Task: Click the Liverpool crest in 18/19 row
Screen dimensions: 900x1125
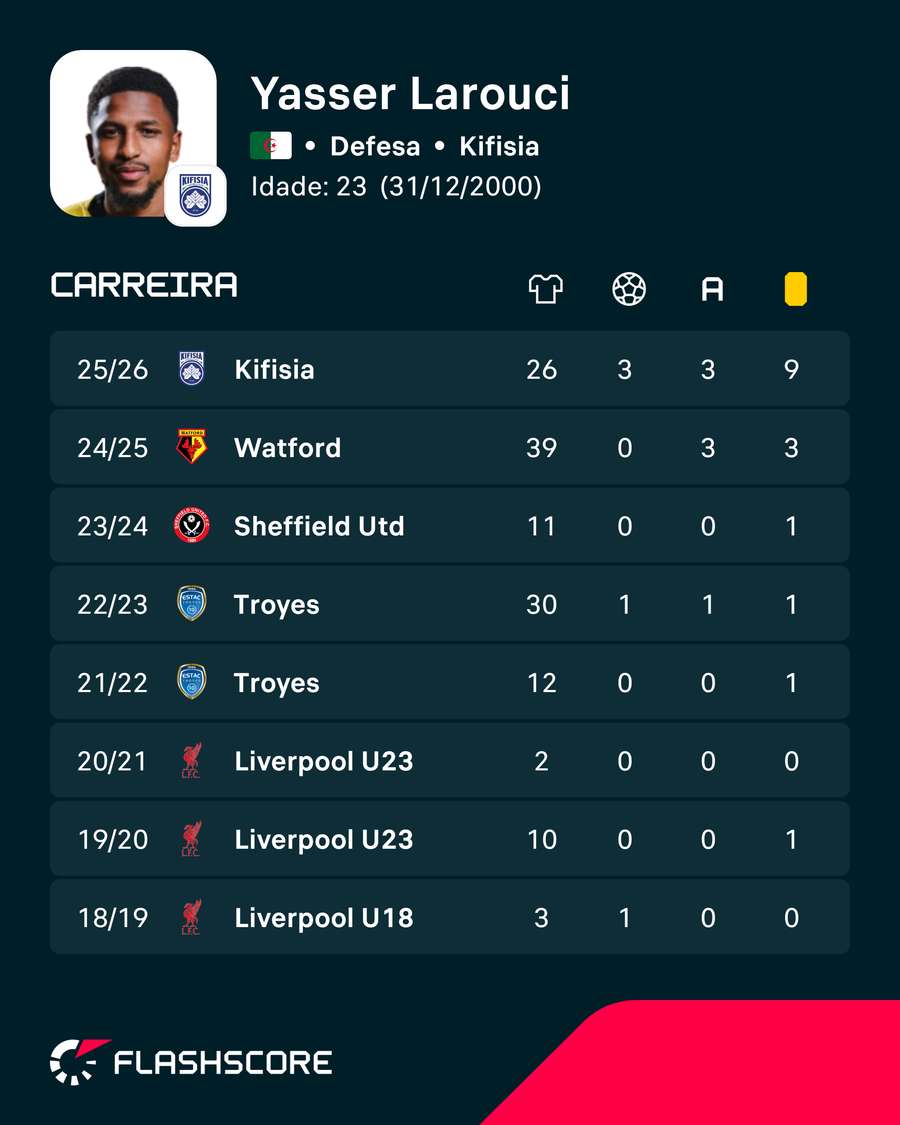Action: [192, 917]
